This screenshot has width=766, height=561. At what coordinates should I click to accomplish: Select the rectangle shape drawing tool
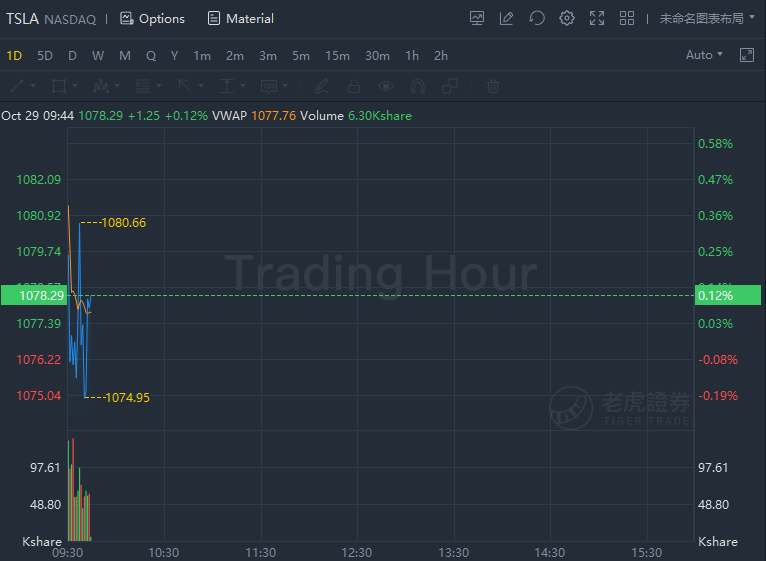click(59, 86)
